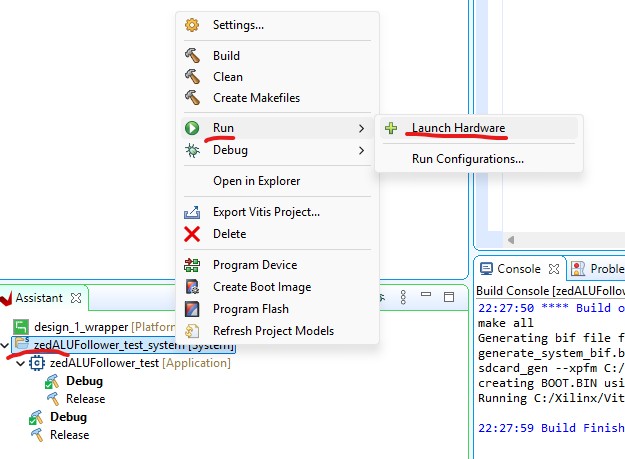Click the red Delete X icon
This screenshot has width=625, height=459.
[192, 234]
